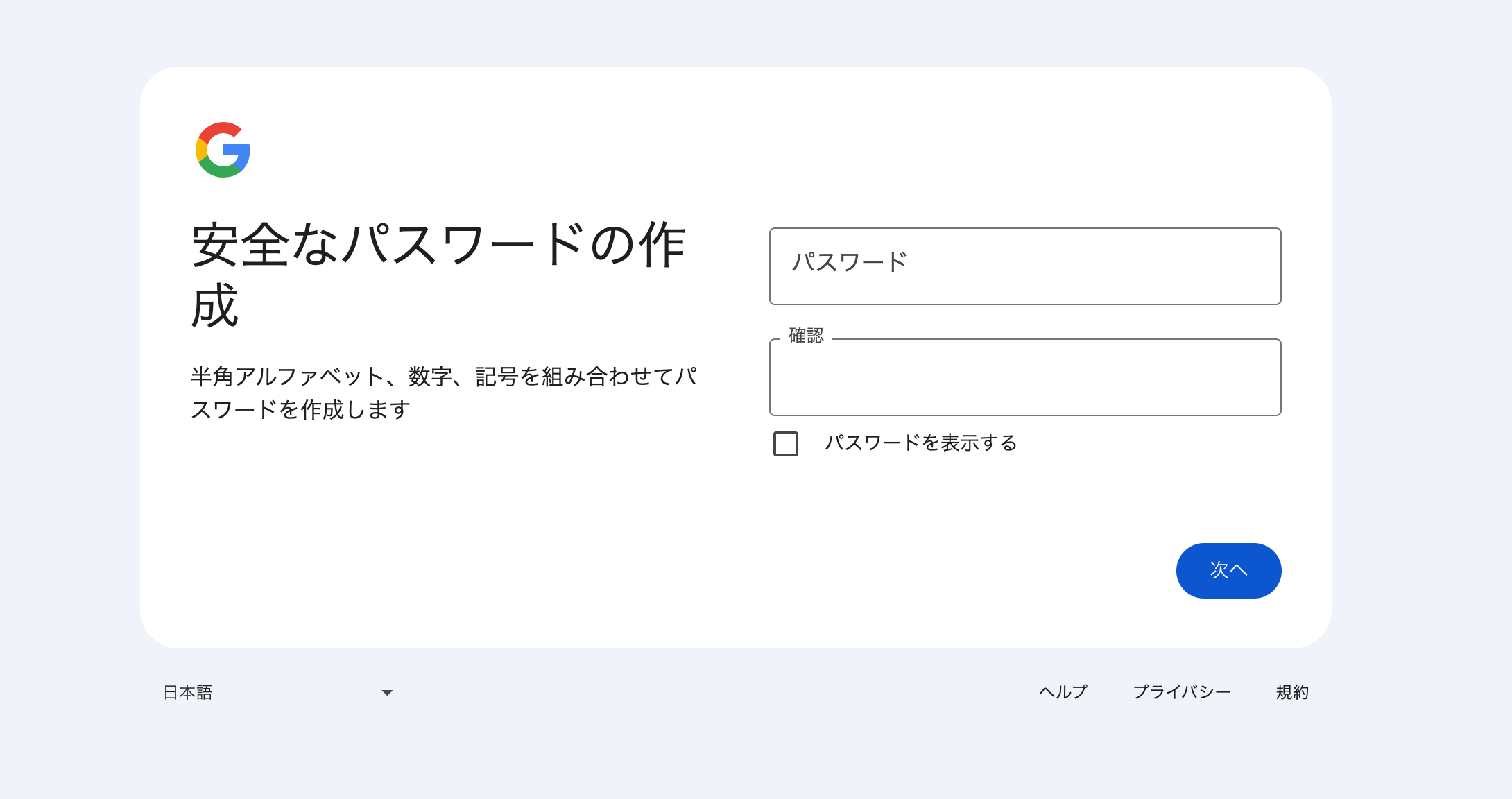Focus the パスワード input field
Screen dimensions: 1512x799
(1024, 266)
